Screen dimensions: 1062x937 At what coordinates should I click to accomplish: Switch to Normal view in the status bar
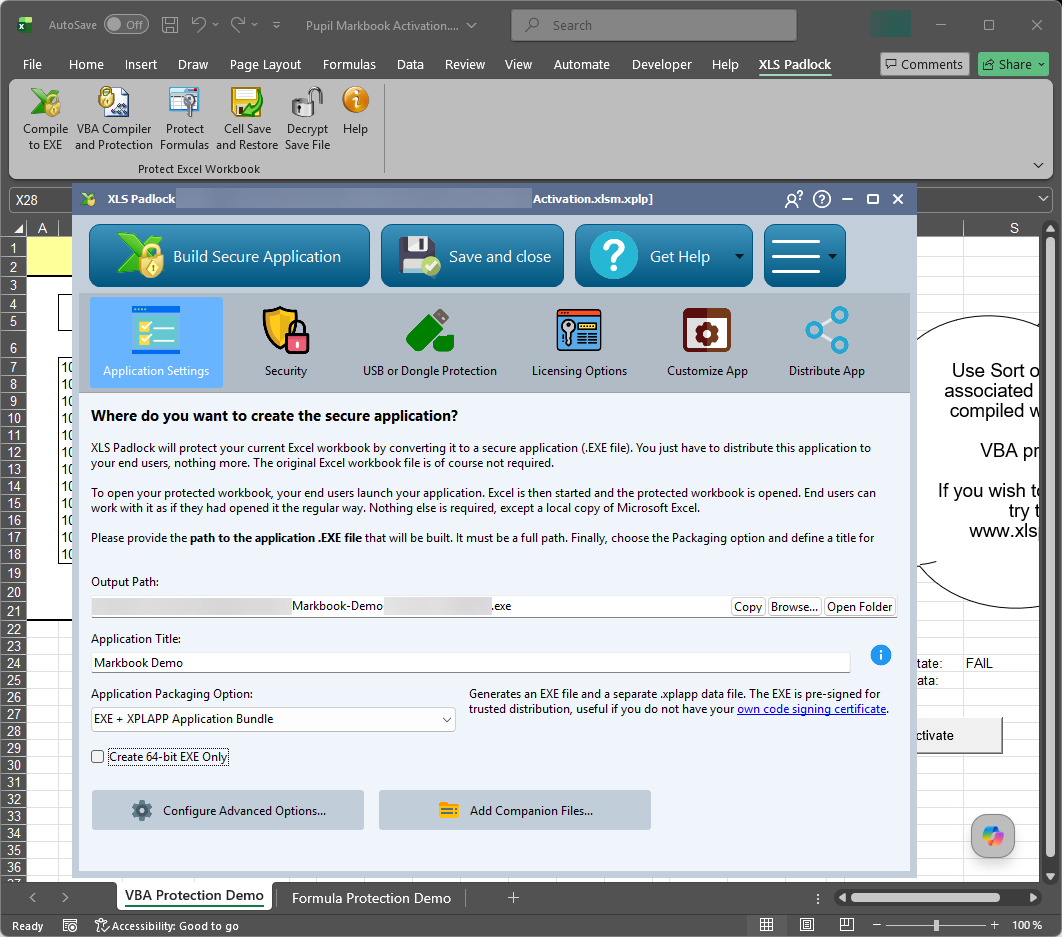(767, 925)
